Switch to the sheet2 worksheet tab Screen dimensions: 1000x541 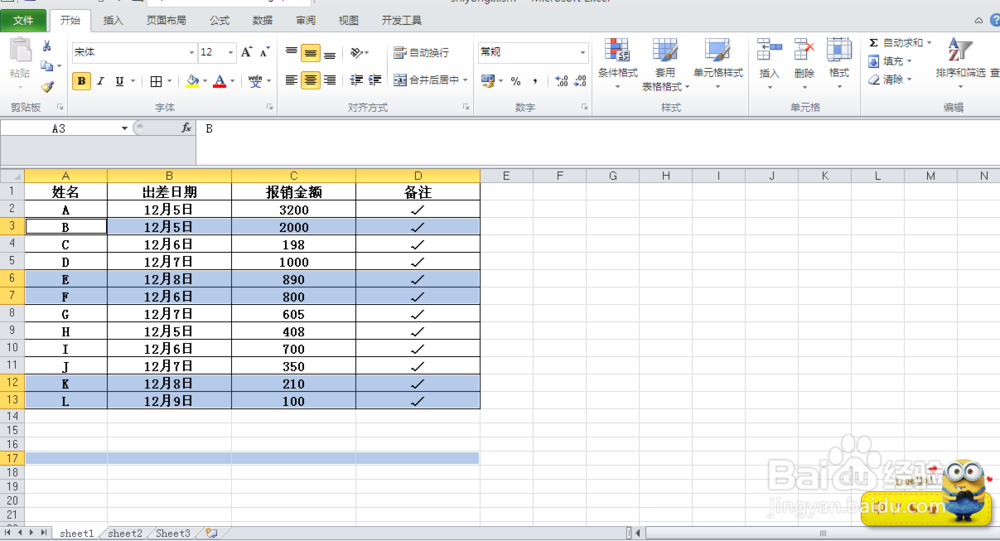click(125, 533)
